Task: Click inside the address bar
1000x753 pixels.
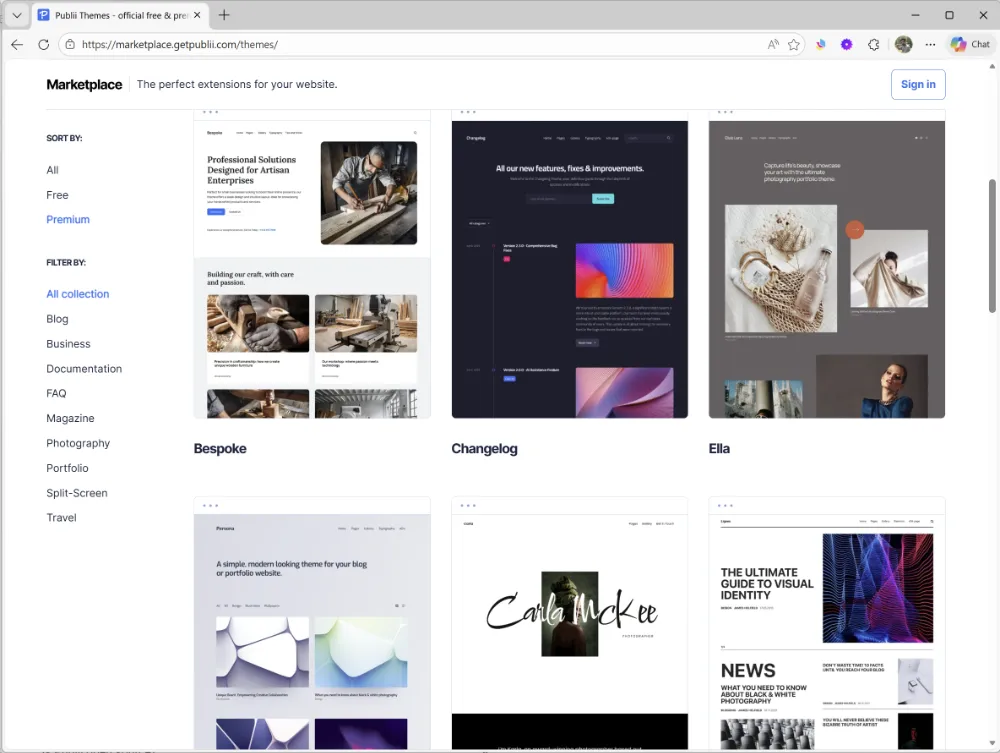Action: point(400,44)
